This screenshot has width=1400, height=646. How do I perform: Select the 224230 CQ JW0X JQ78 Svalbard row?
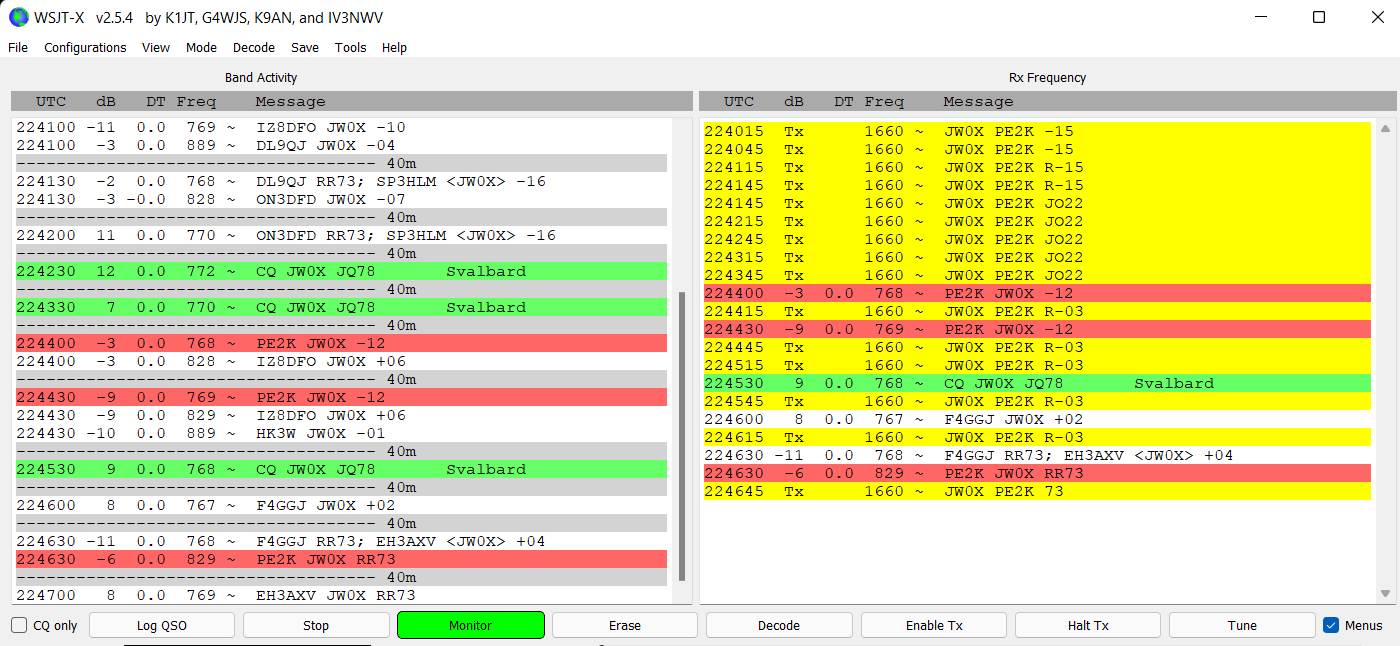click(341, 271)
